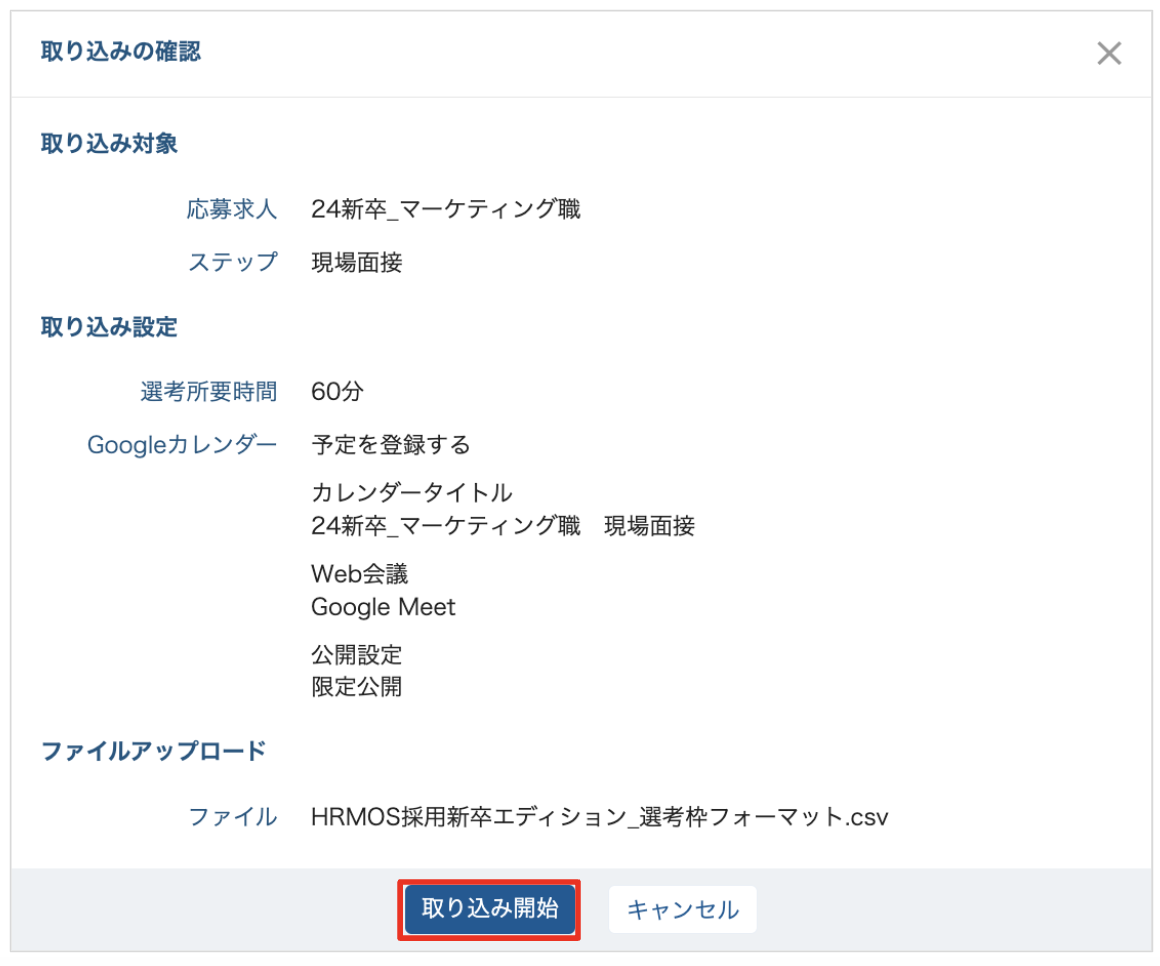Click the 取り込み設定 section heading
Viewport: 1160px width, 966px height.
pos(109,327)
